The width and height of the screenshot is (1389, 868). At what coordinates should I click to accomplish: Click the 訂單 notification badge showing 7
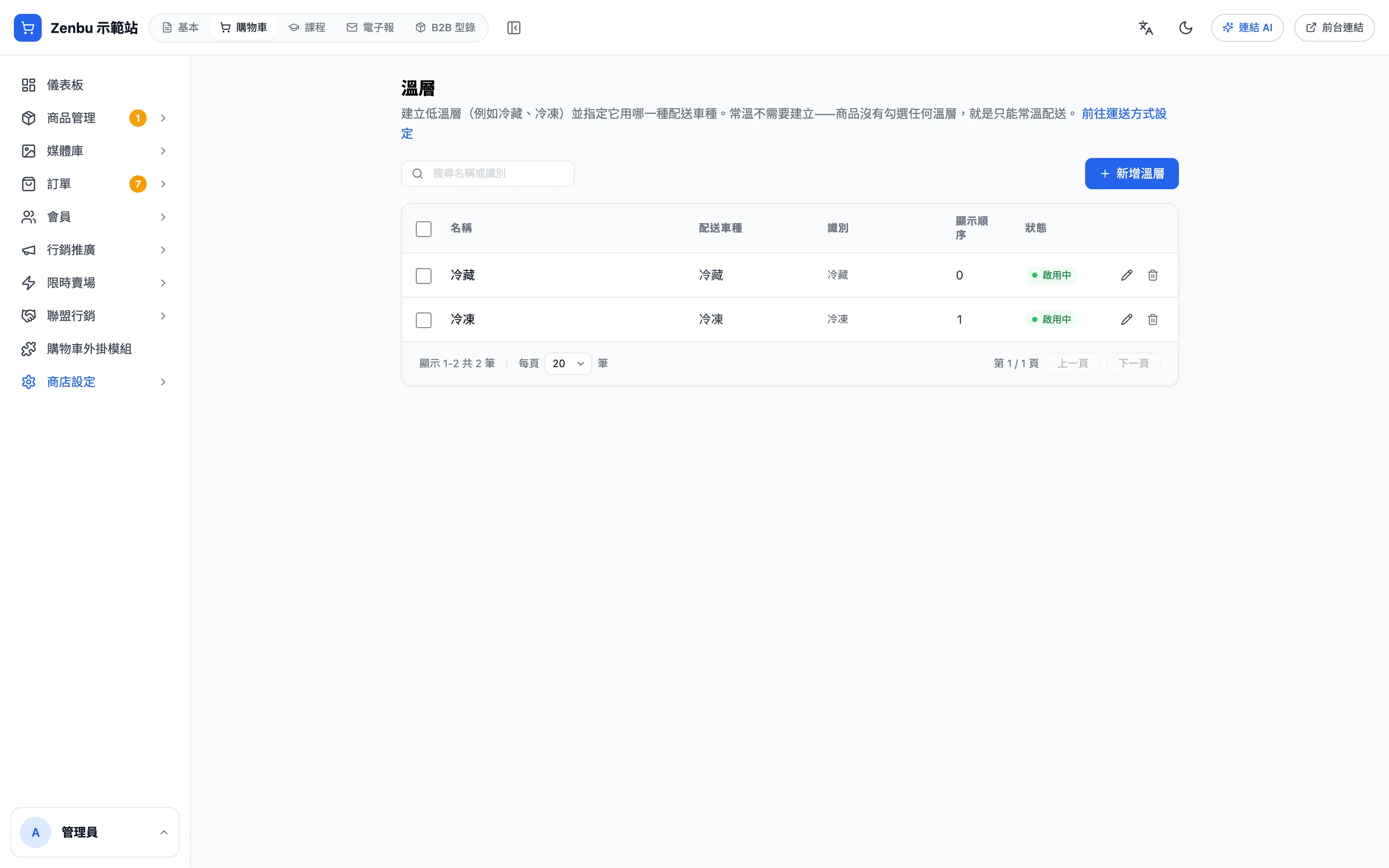[x=138, y=184]
